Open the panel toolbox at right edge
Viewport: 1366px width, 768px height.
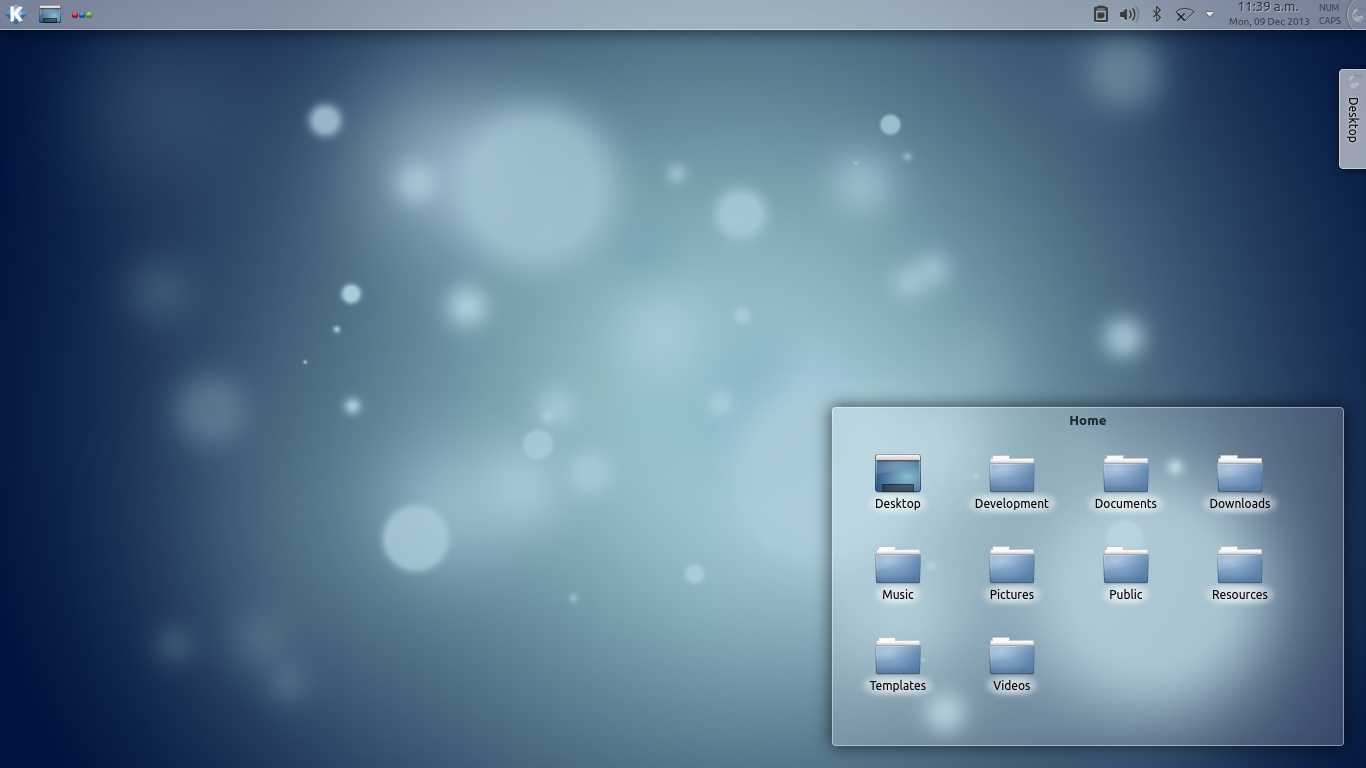[1357, 14]
